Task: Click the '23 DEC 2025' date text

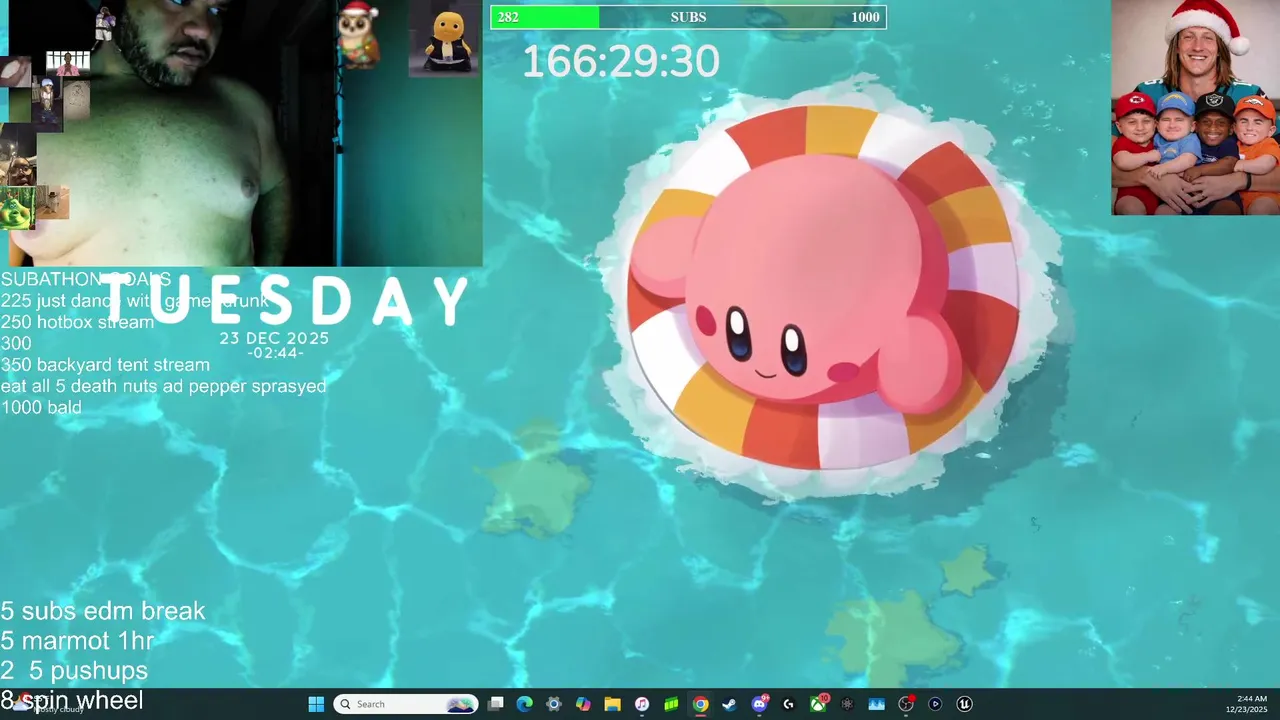Action: tap(274, 339)
